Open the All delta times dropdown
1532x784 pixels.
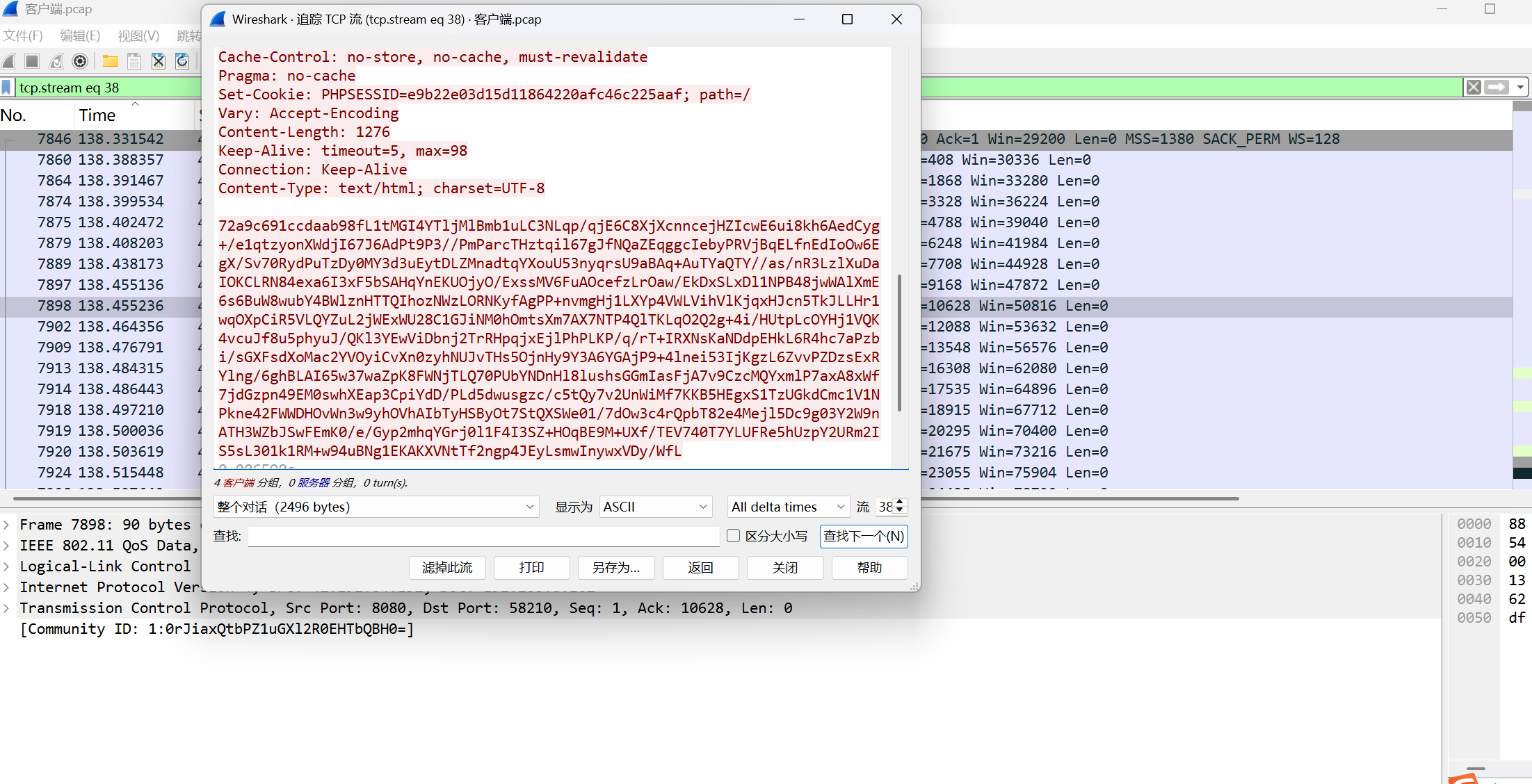[788, 507]
